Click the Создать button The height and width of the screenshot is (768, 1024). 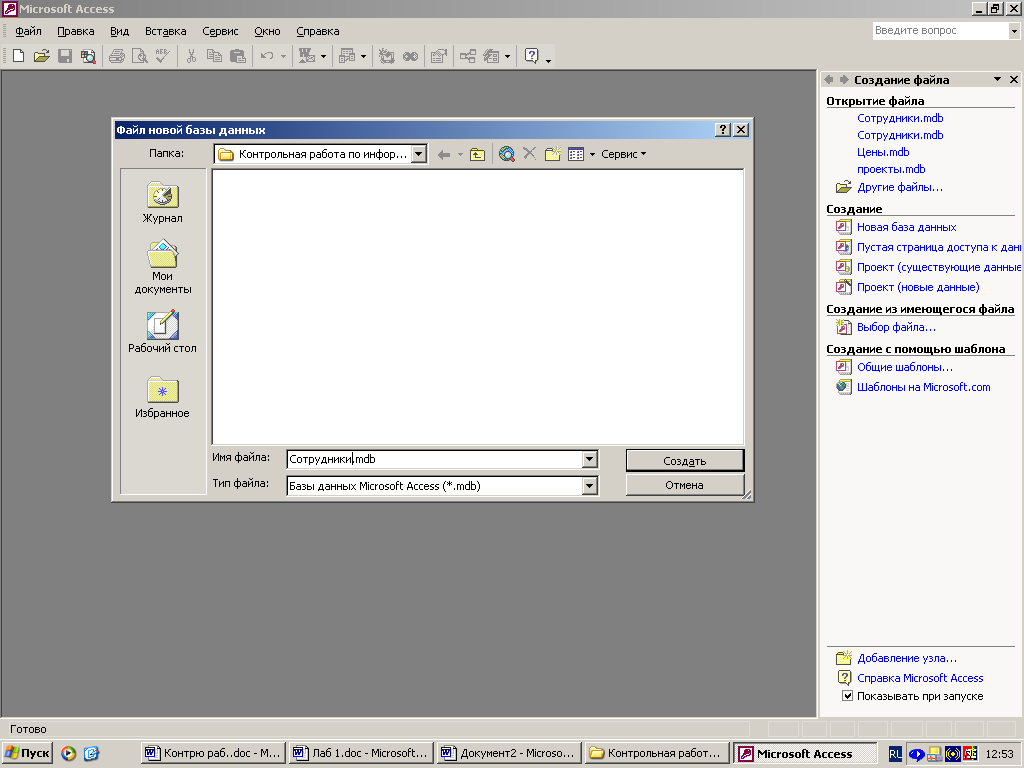point(685,460)
